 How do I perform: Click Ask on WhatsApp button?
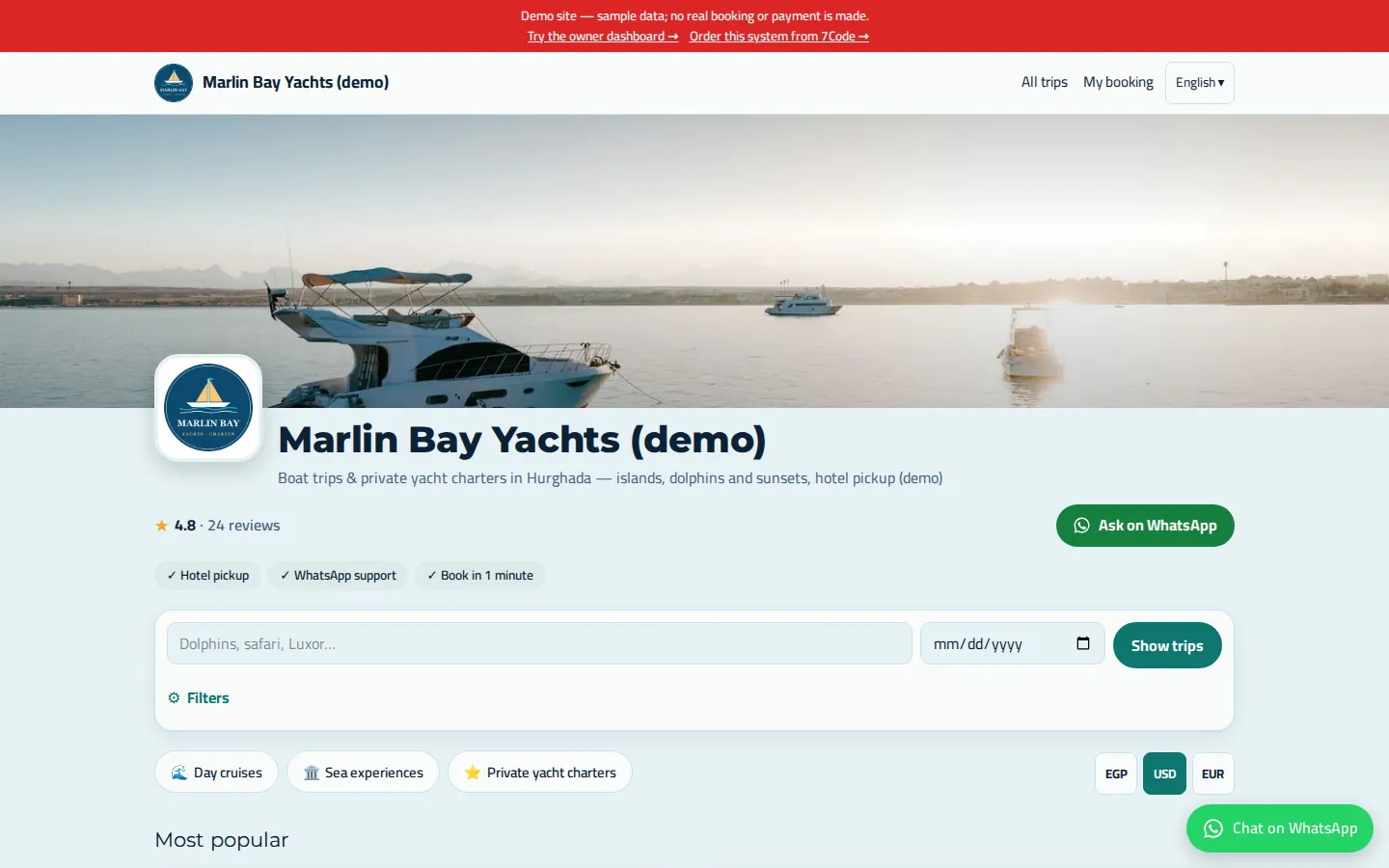(1145, 526)
